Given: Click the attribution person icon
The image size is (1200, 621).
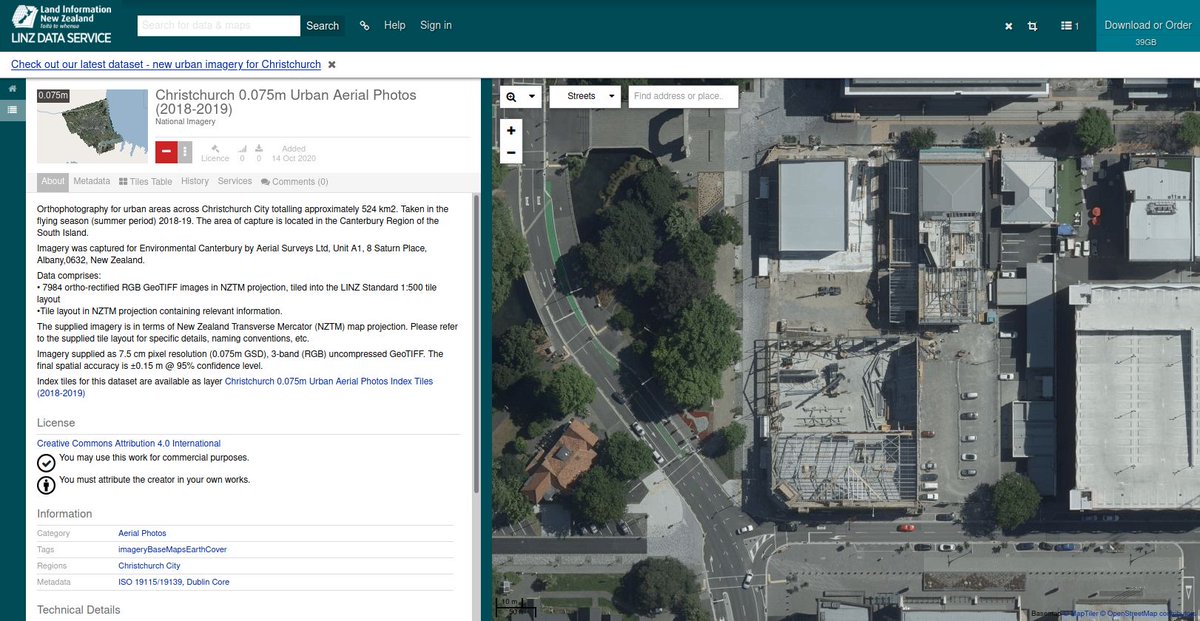Looking at the screenshot, I should pyautogui.click(x=46, y=485).
